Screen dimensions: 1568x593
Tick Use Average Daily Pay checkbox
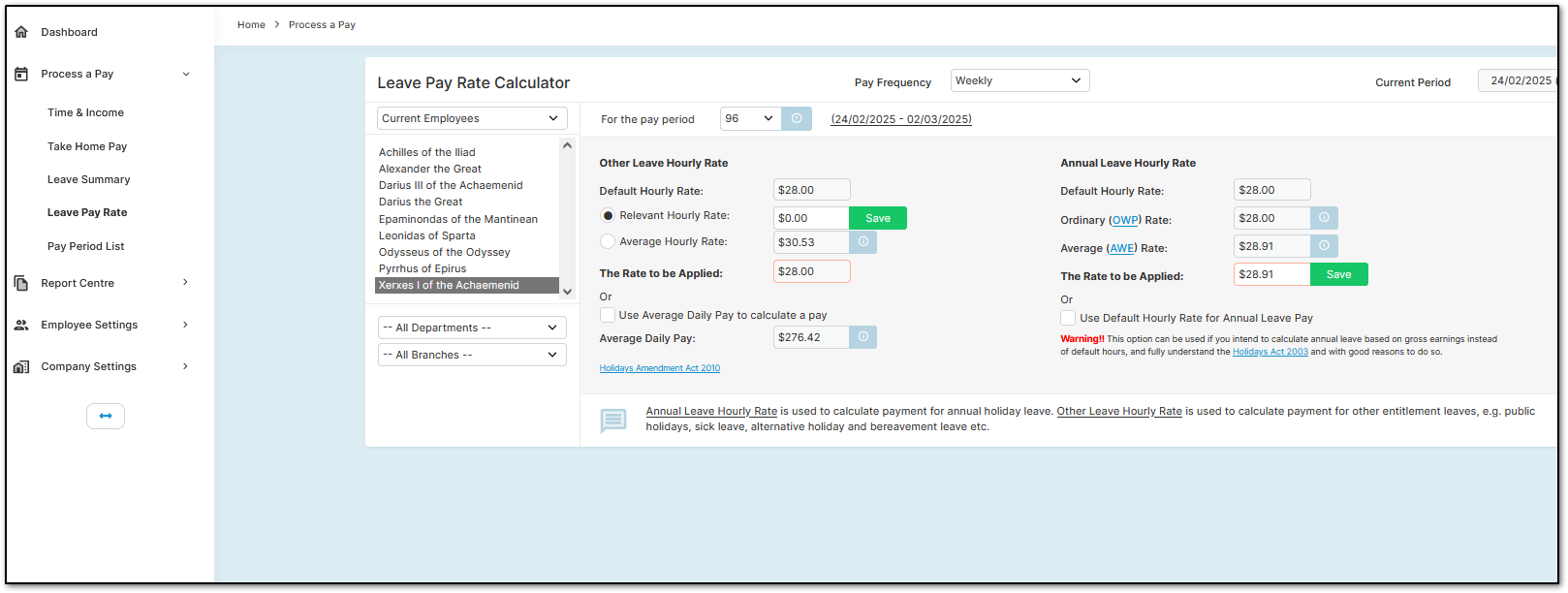(x=608, y=315)
